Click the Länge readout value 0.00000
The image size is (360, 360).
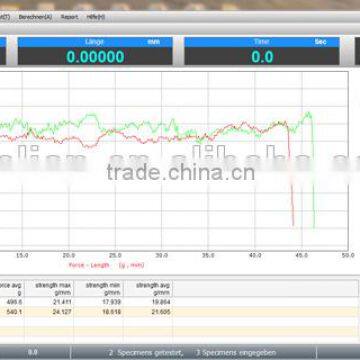(x=95, y=57)
